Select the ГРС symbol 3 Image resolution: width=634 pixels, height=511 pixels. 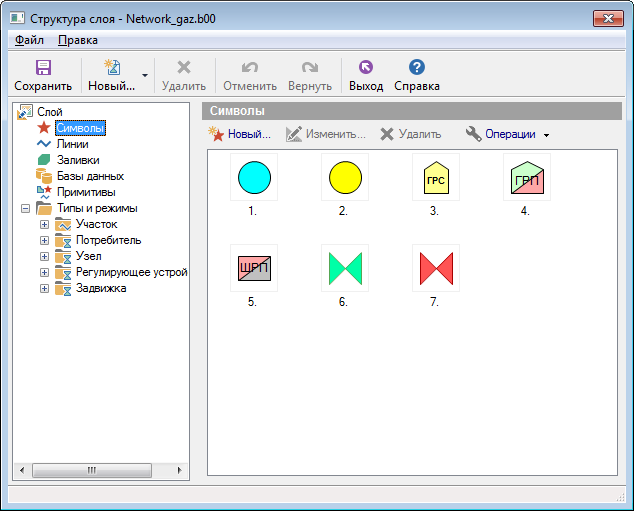tap(436, 178)
